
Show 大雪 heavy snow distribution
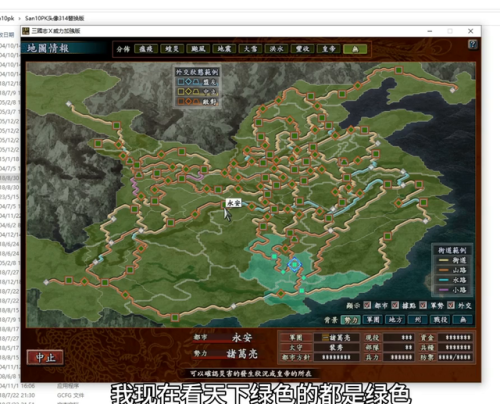coord(250,49)
